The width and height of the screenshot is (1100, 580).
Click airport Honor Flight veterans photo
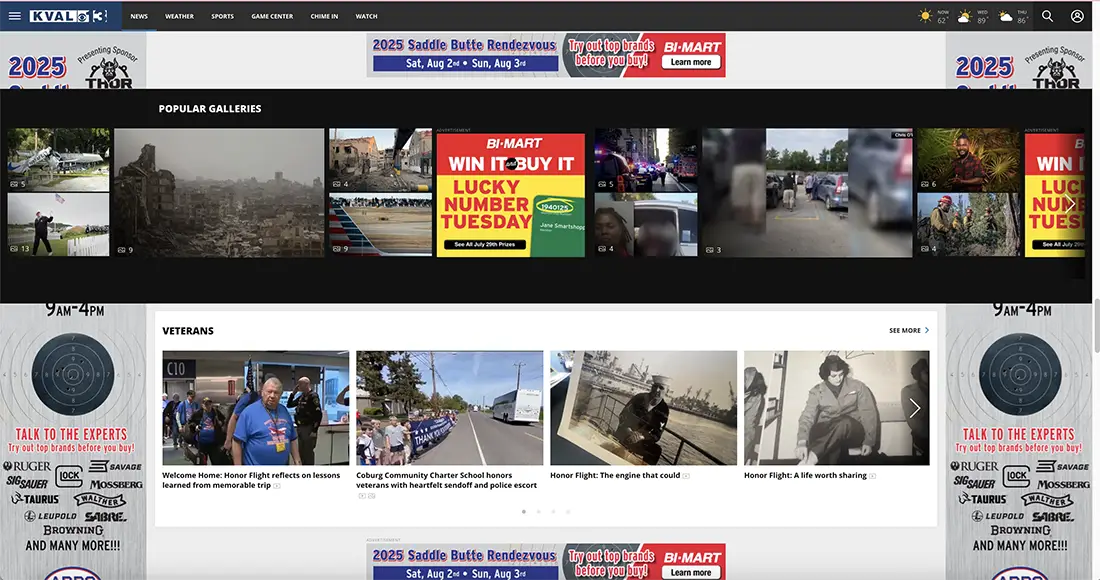(x=255, y=408)
